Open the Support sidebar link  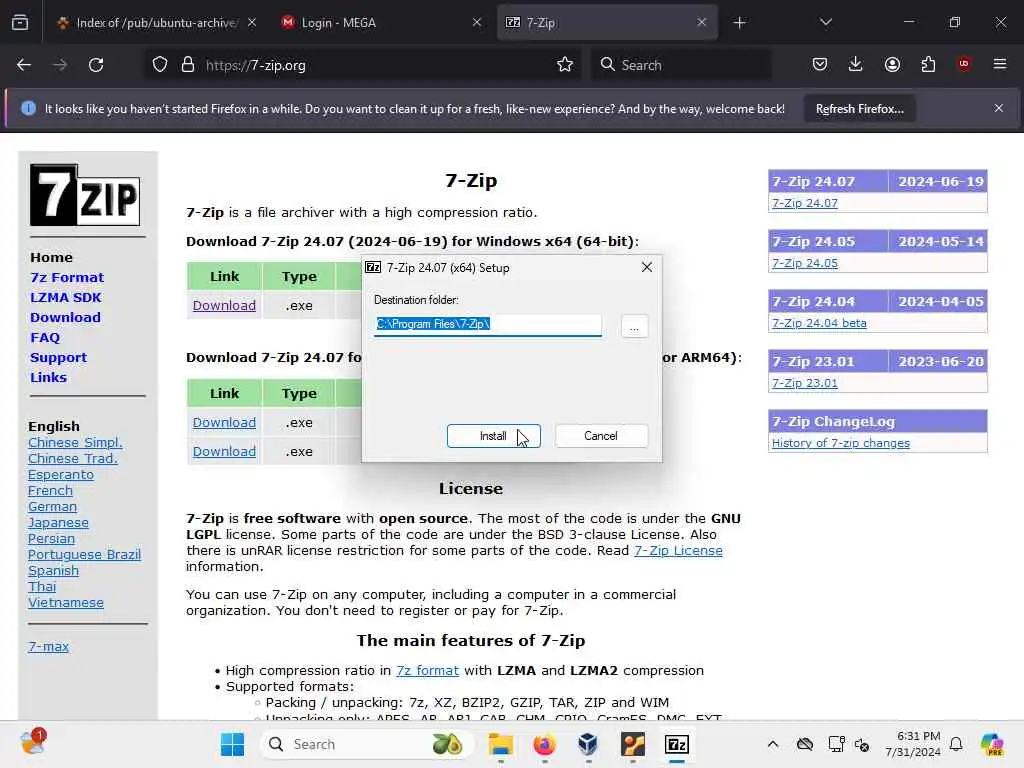[58, 358]
